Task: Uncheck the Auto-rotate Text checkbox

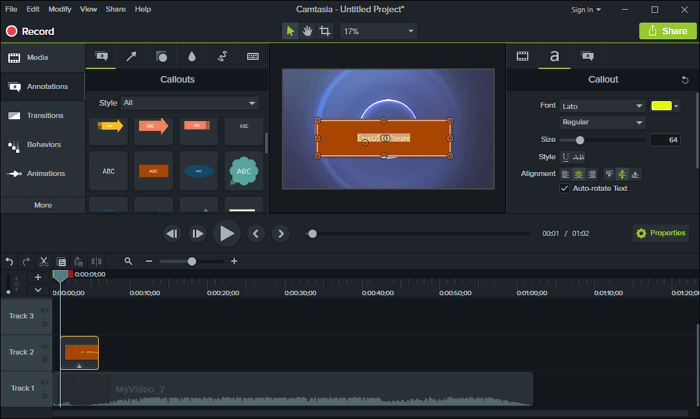Action: coord(564,188)
